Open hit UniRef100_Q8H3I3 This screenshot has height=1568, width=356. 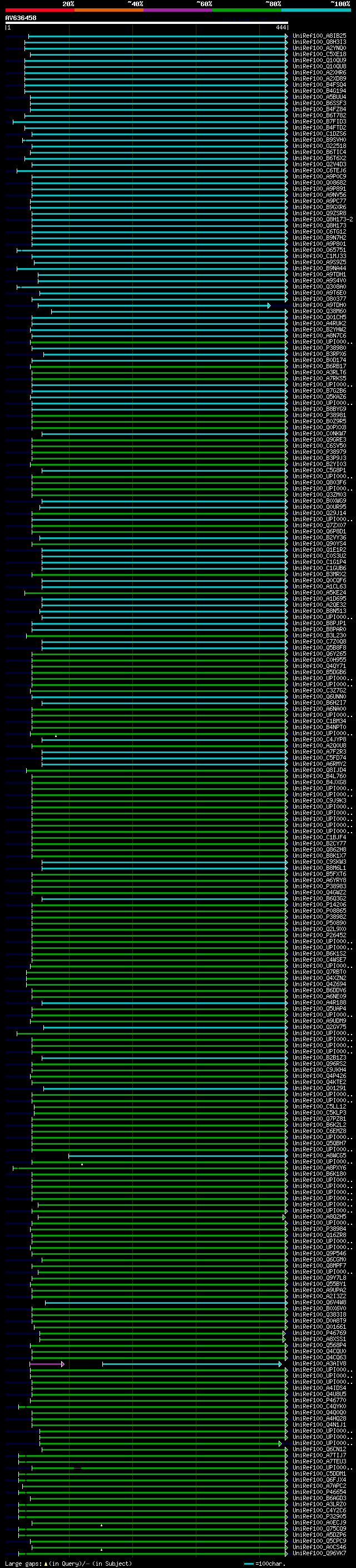pos(319,42)
